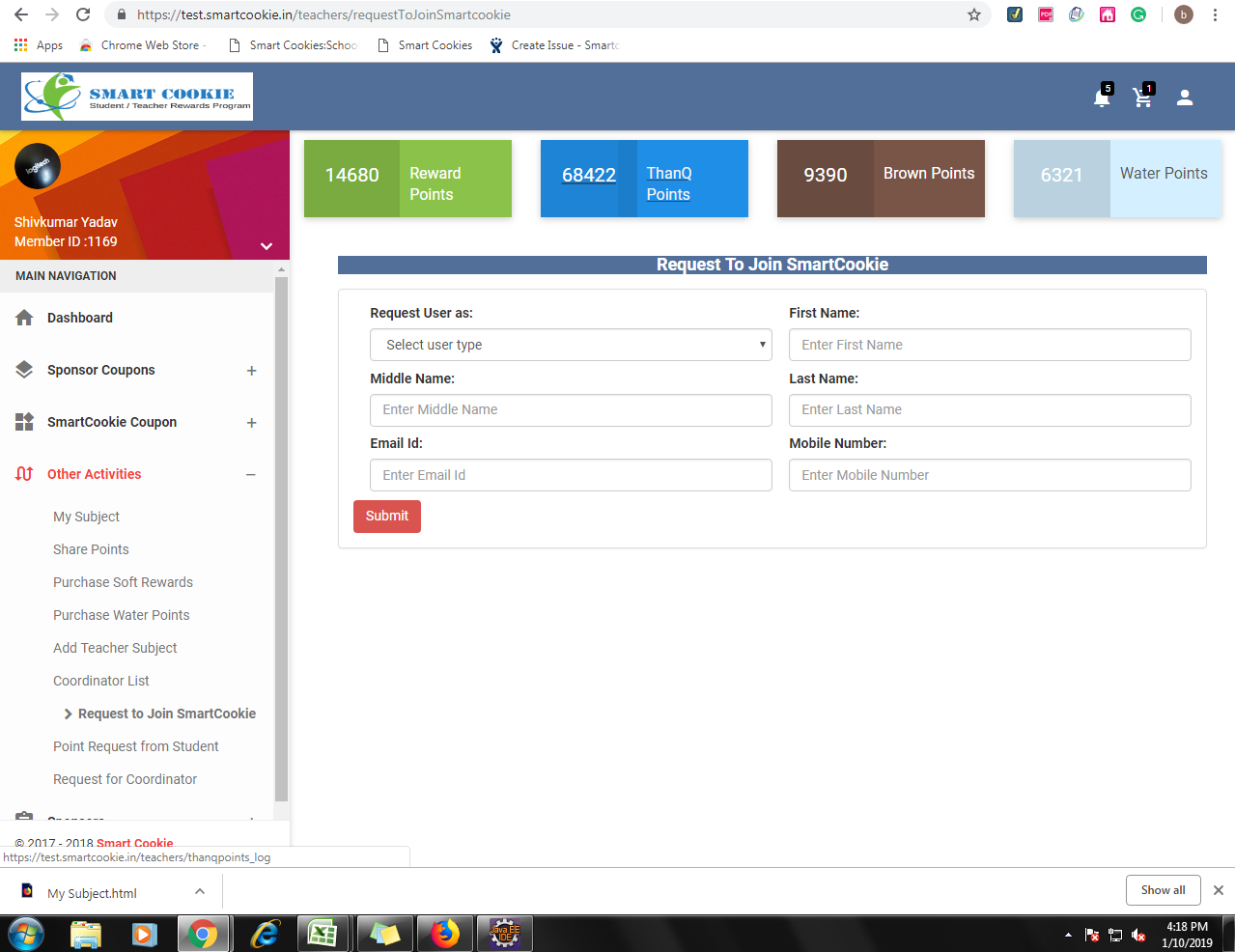Open the ThanQ Points link
This screenshot has width=1235, height=952.
pyautogui.click(x=668, y=183)
